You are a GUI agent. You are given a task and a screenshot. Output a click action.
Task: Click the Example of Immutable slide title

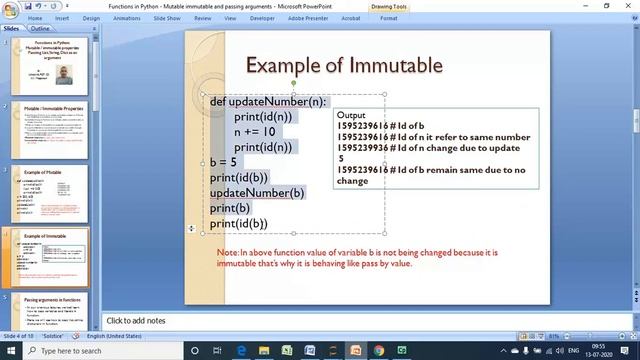point(344,65)
